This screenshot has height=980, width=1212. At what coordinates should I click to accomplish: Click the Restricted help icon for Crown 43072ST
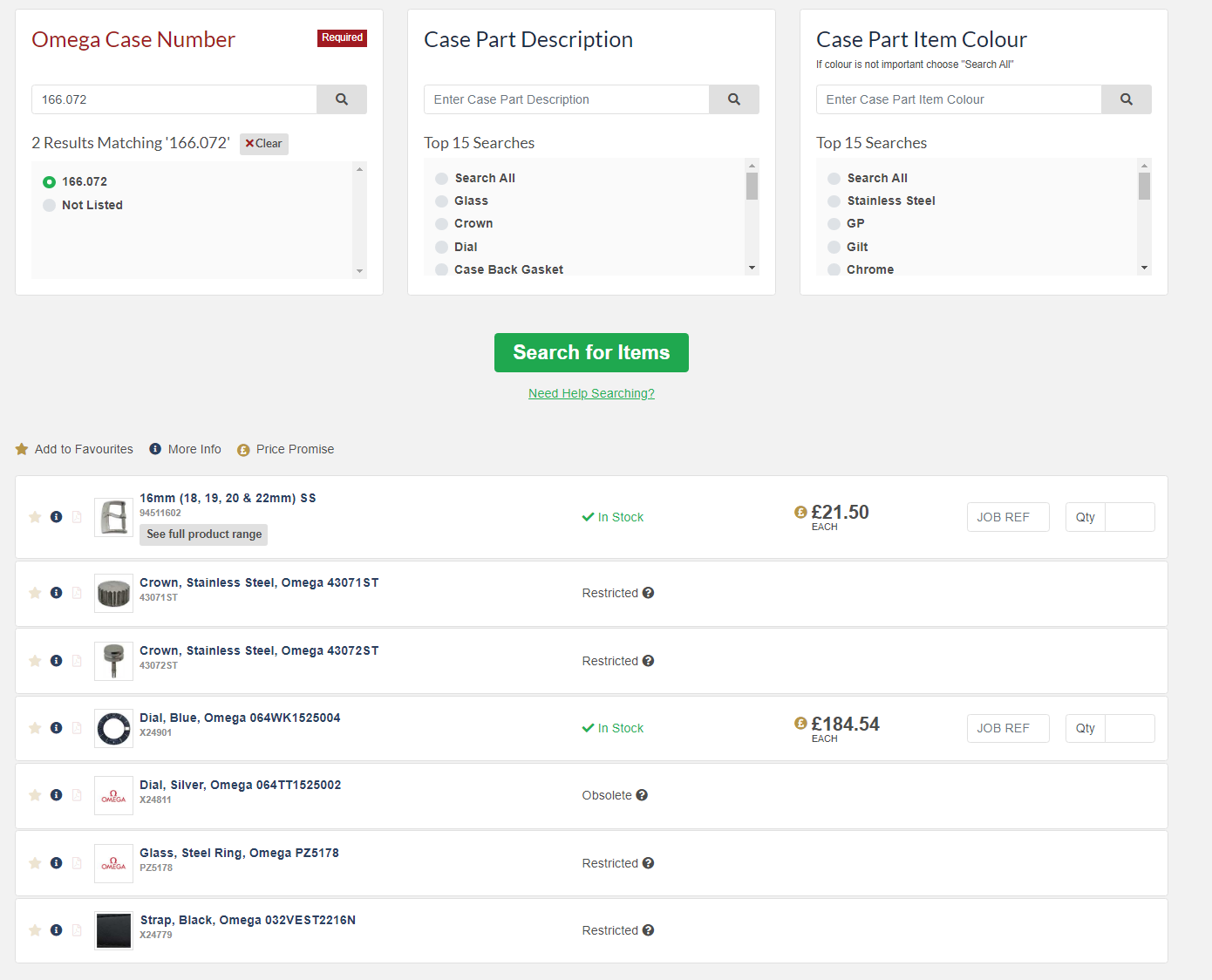point(649,661)
